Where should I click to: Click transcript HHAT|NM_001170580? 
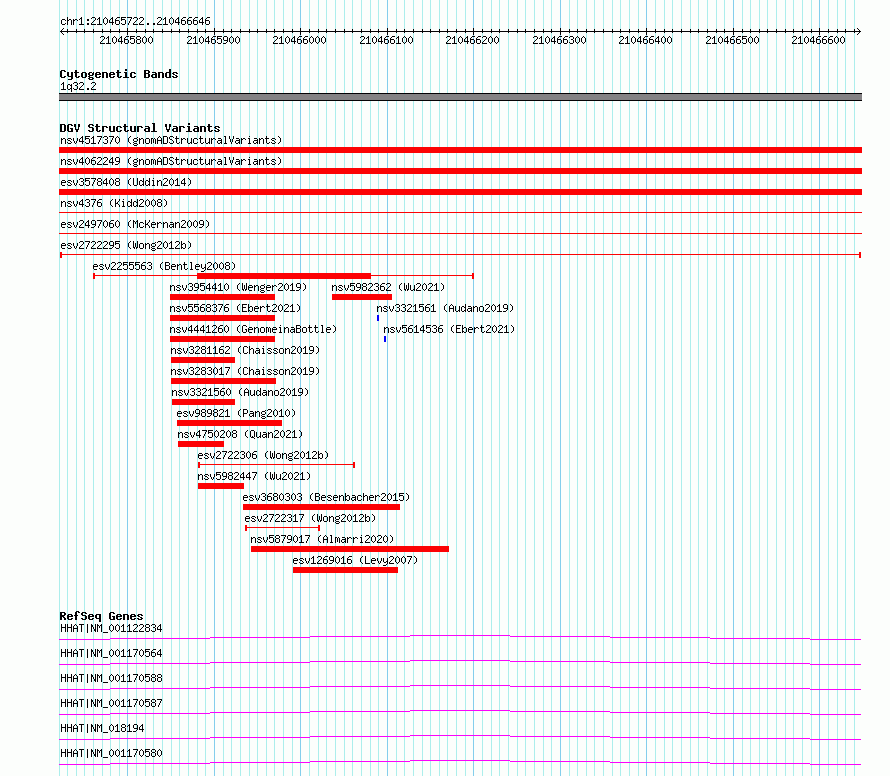111,753
